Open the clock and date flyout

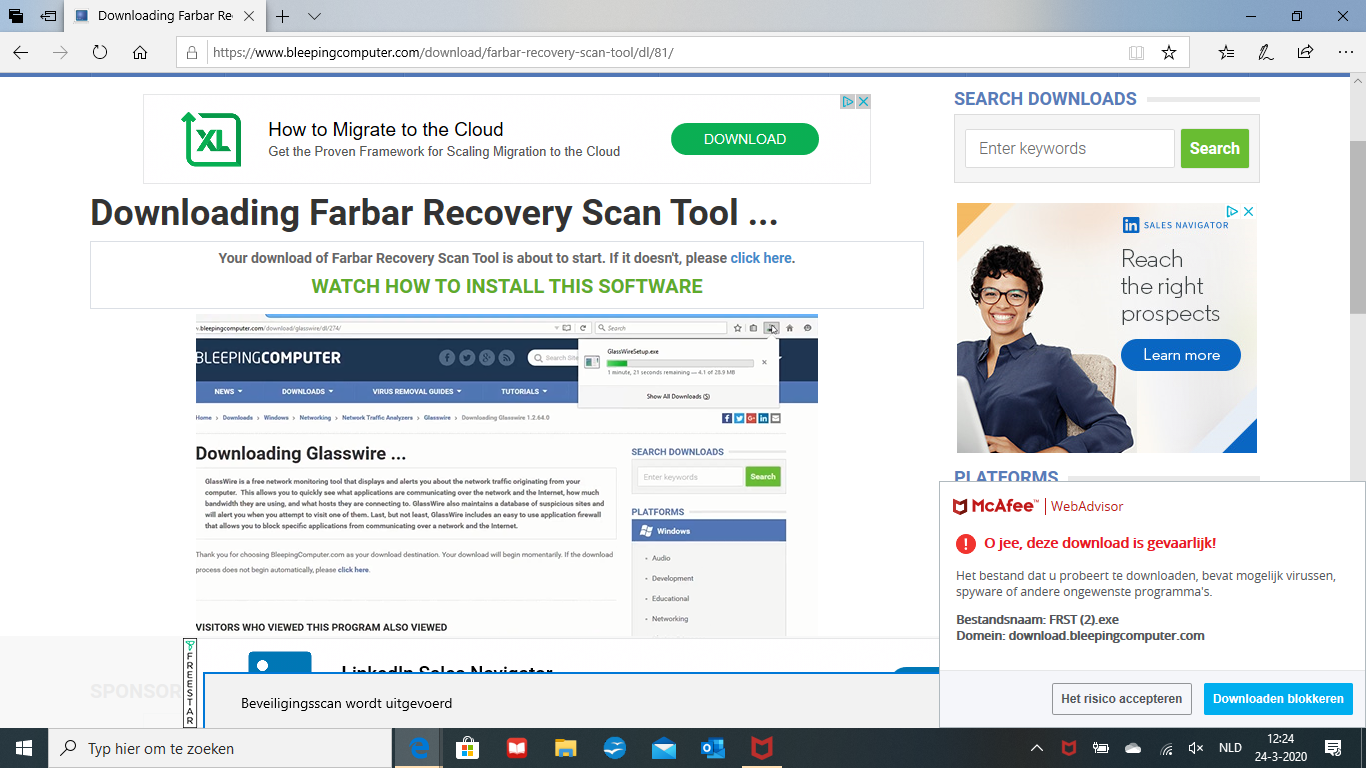coord(1279,748)
